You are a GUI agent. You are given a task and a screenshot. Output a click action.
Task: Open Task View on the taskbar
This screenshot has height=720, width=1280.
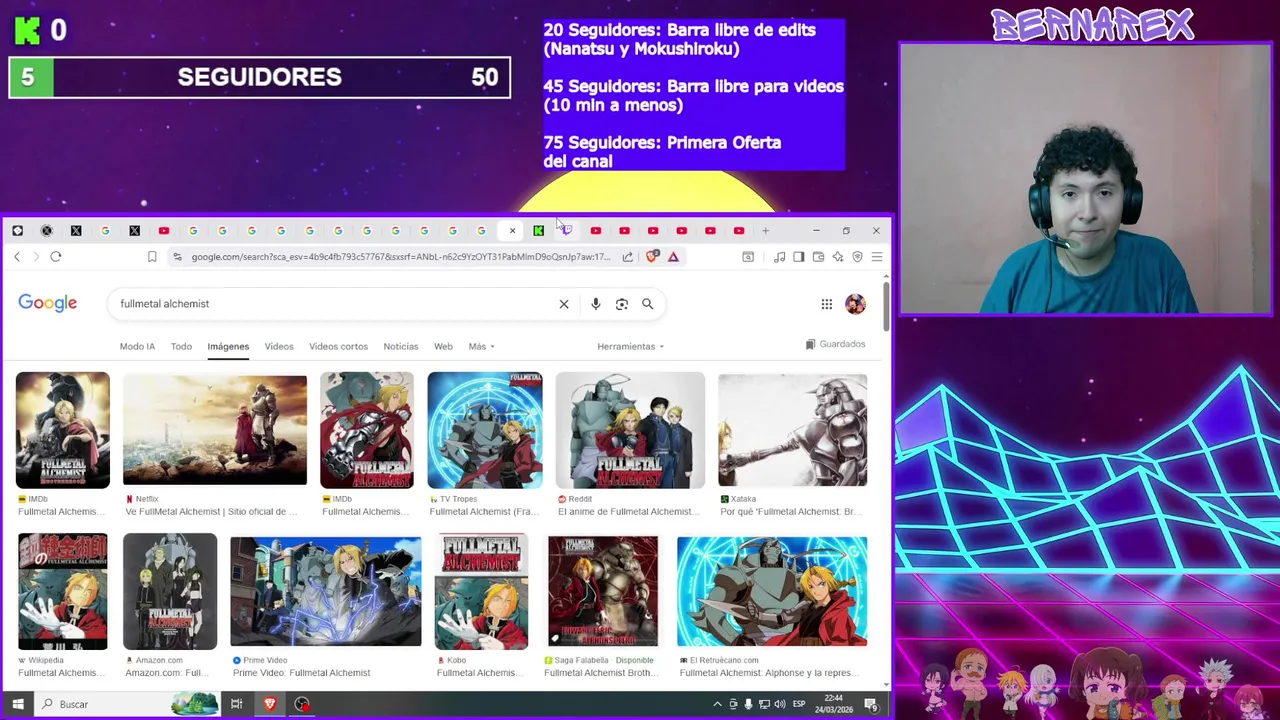(x=236, y=704)
